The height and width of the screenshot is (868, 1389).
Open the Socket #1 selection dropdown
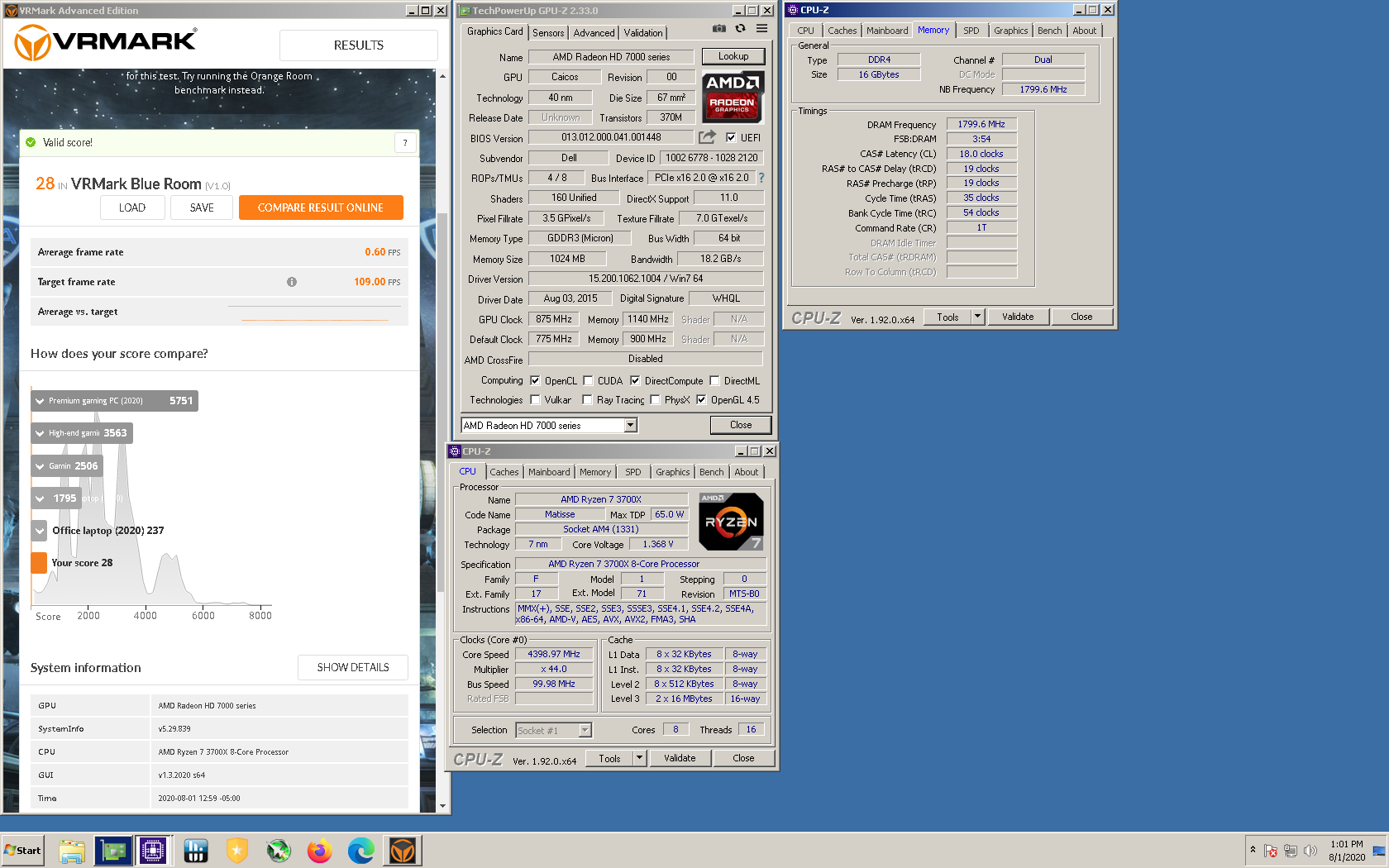point(585,731)
